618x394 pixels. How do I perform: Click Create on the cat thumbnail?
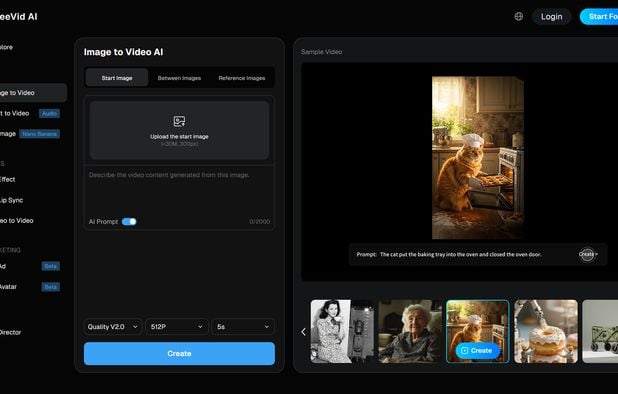coord(477,350)
